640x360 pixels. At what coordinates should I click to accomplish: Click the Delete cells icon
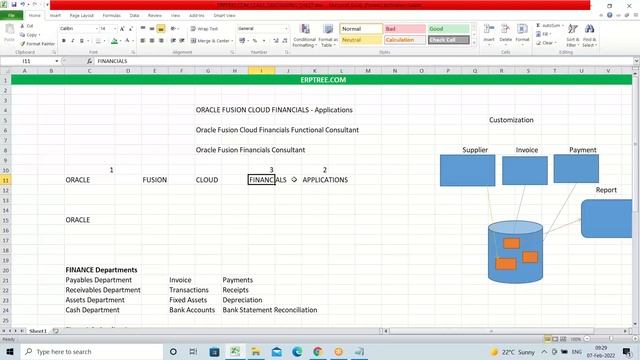(505, 29)
